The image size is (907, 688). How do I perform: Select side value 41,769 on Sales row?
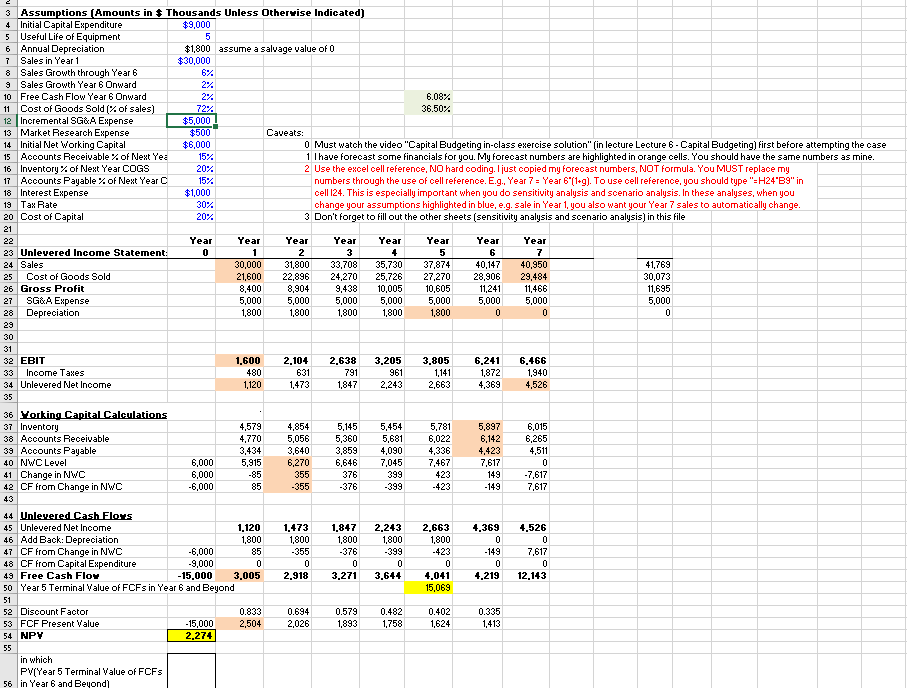coord(655,265)
